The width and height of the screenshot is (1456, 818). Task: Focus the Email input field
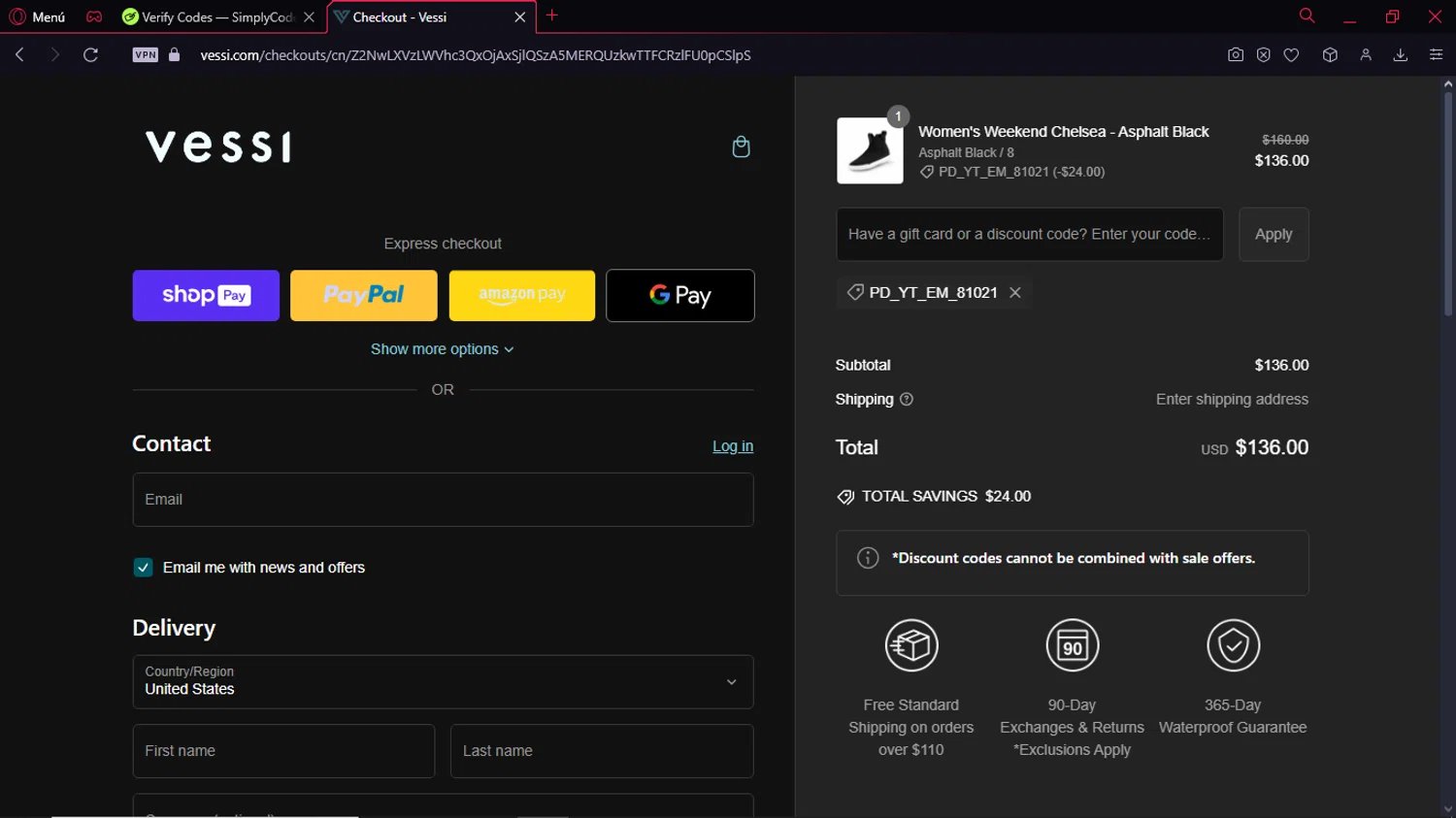[443, 500]
